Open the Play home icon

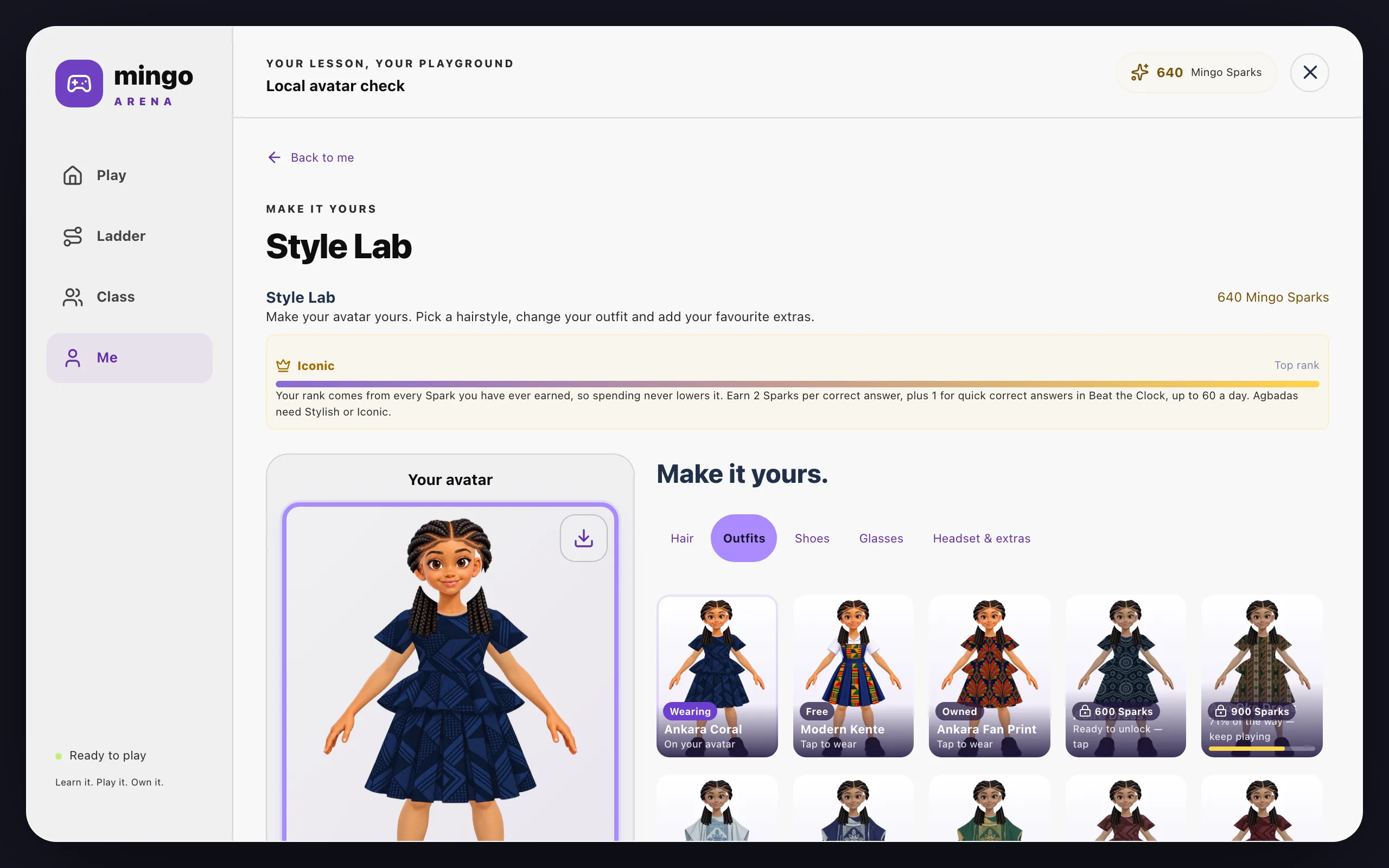coord(73,175)
